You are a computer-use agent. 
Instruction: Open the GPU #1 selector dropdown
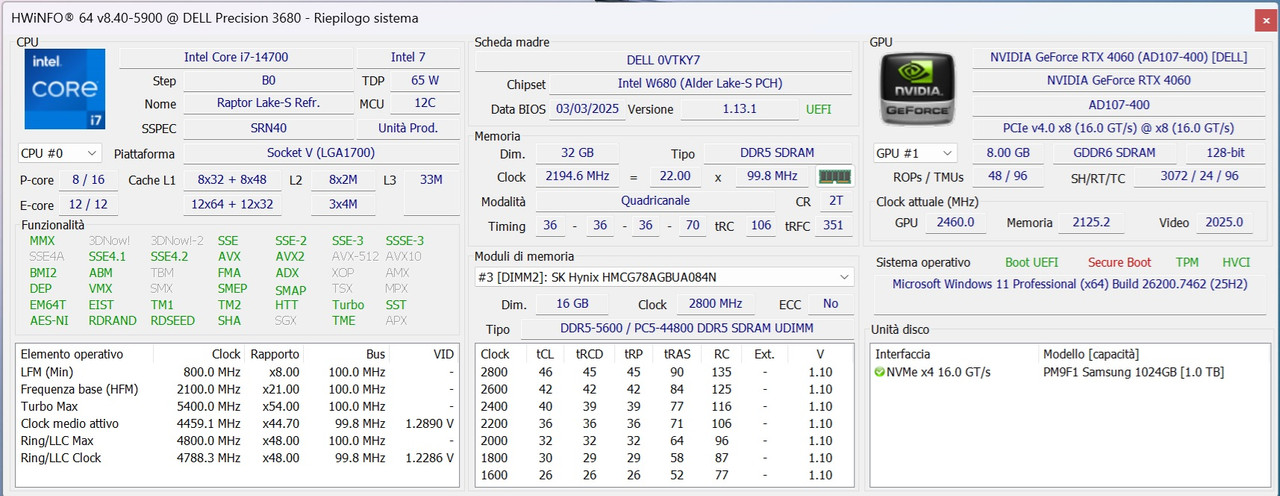click(914, 153)
